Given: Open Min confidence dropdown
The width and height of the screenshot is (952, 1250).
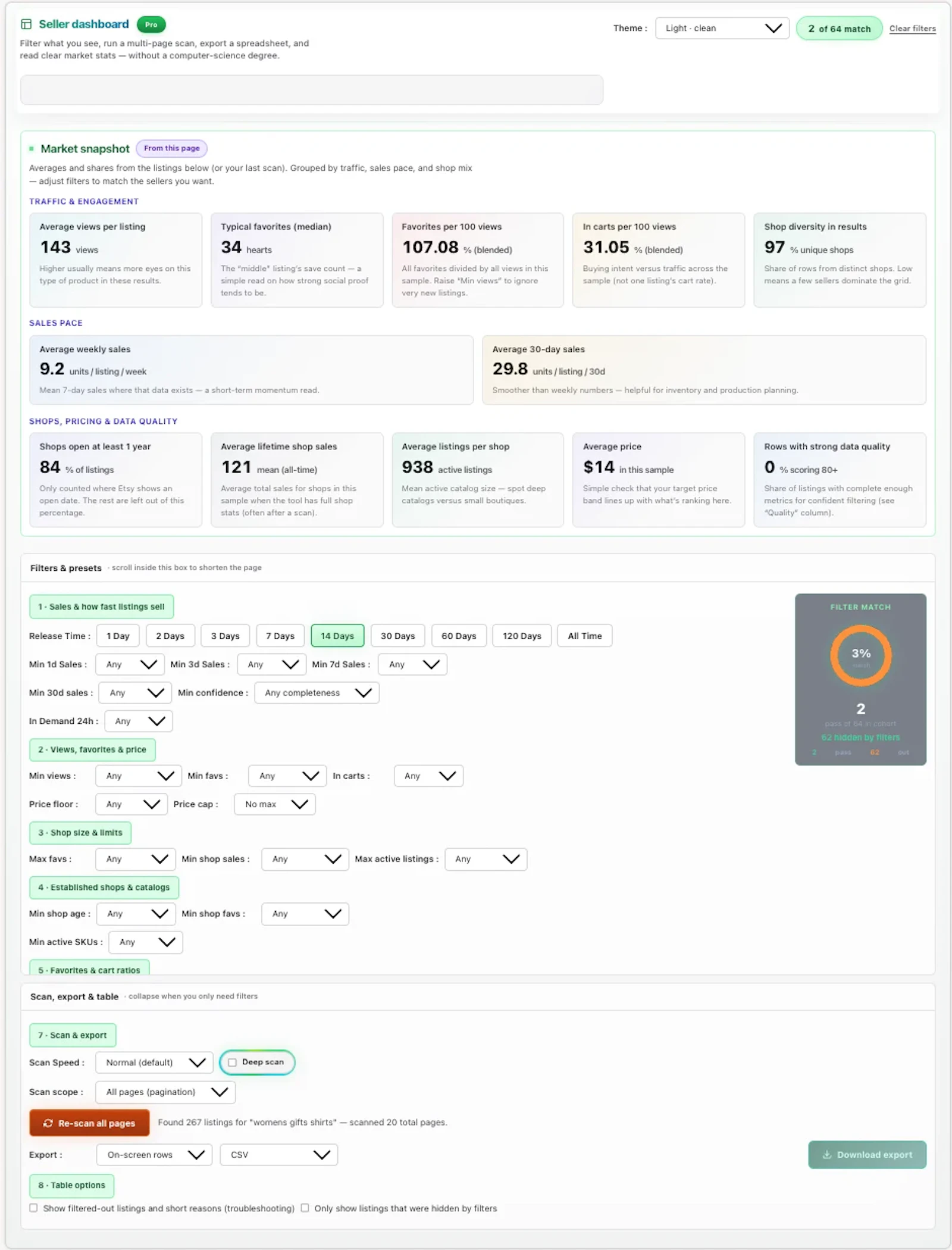Looking at the screenshot, I should [317, 693].
